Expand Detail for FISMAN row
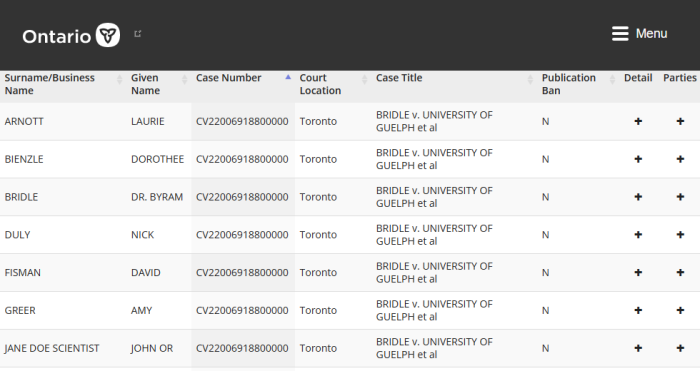700x371 pixels. coord(638,272)
